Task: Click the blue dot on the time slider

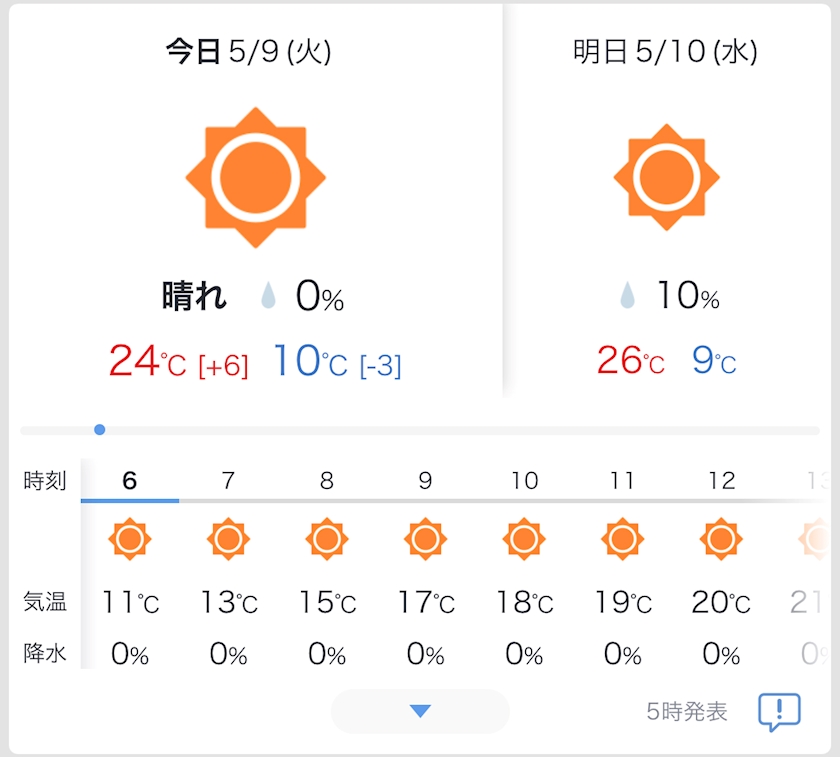Action: click(100, 430)
